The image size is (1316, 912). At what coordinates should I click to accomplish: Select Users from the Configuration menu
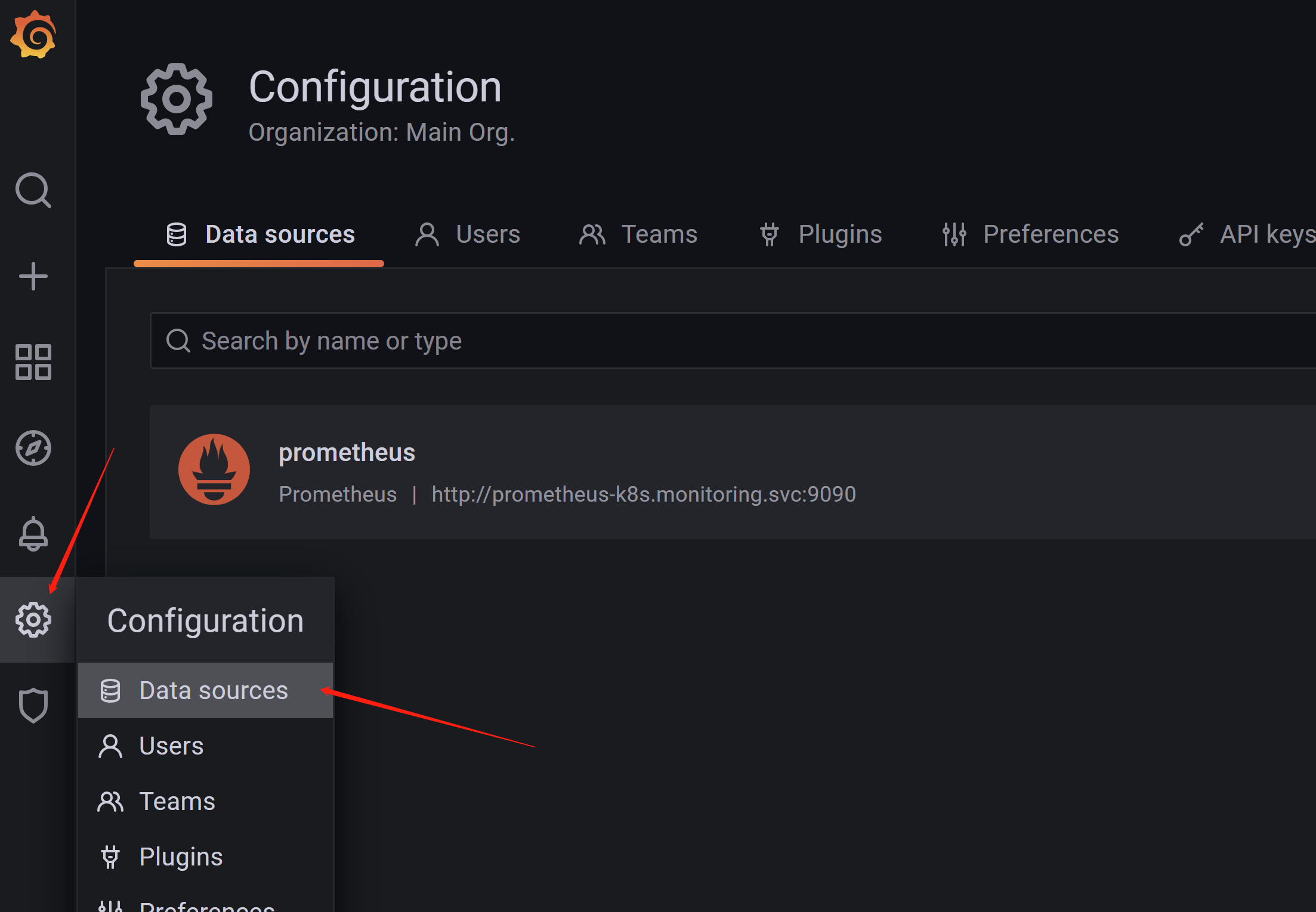tap(170, 746)
